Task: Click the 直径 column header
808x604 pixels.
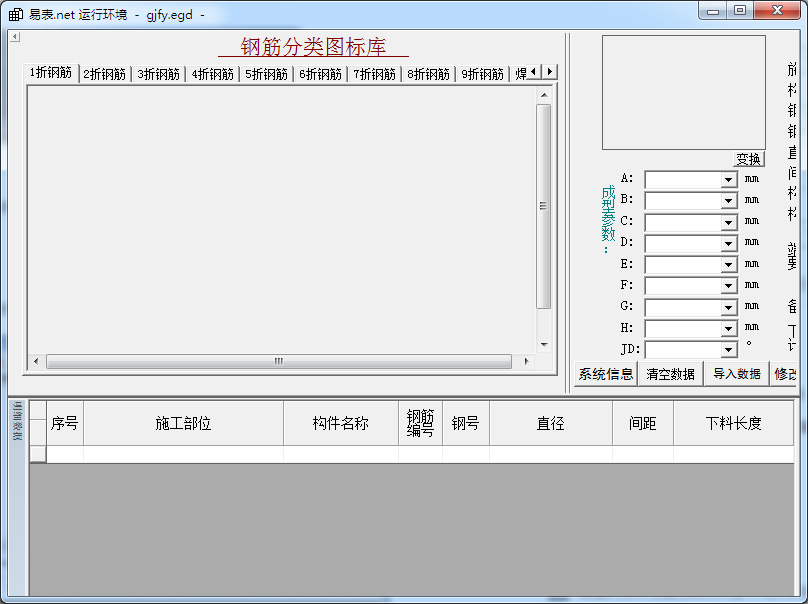Action: pos(551,423)
